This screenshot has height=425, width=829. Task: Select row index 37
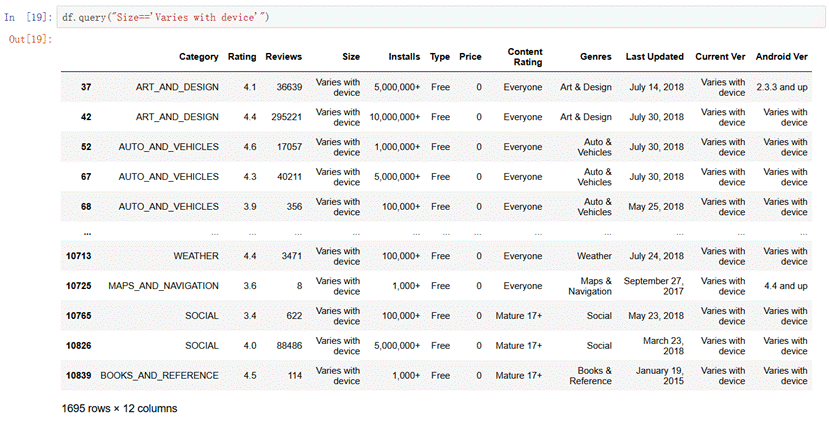86,87
